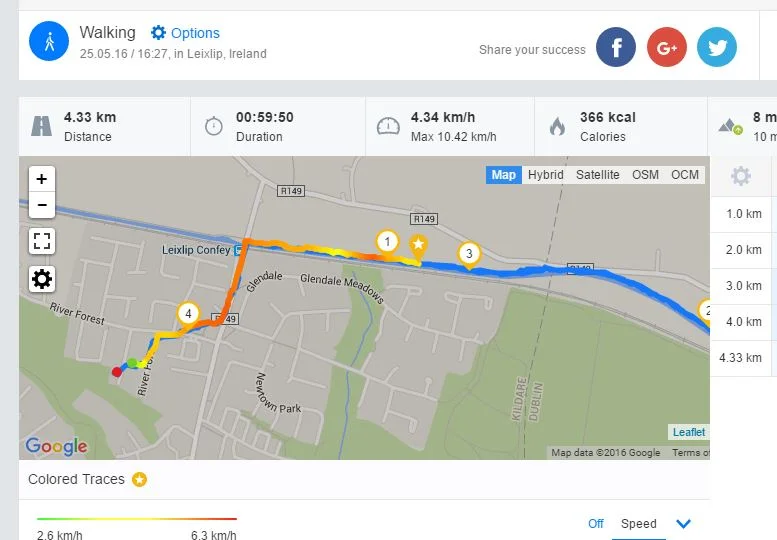Viewport: 777px width, 540px height.
Task: Click the star marker on the route
Action: [418, 245]
